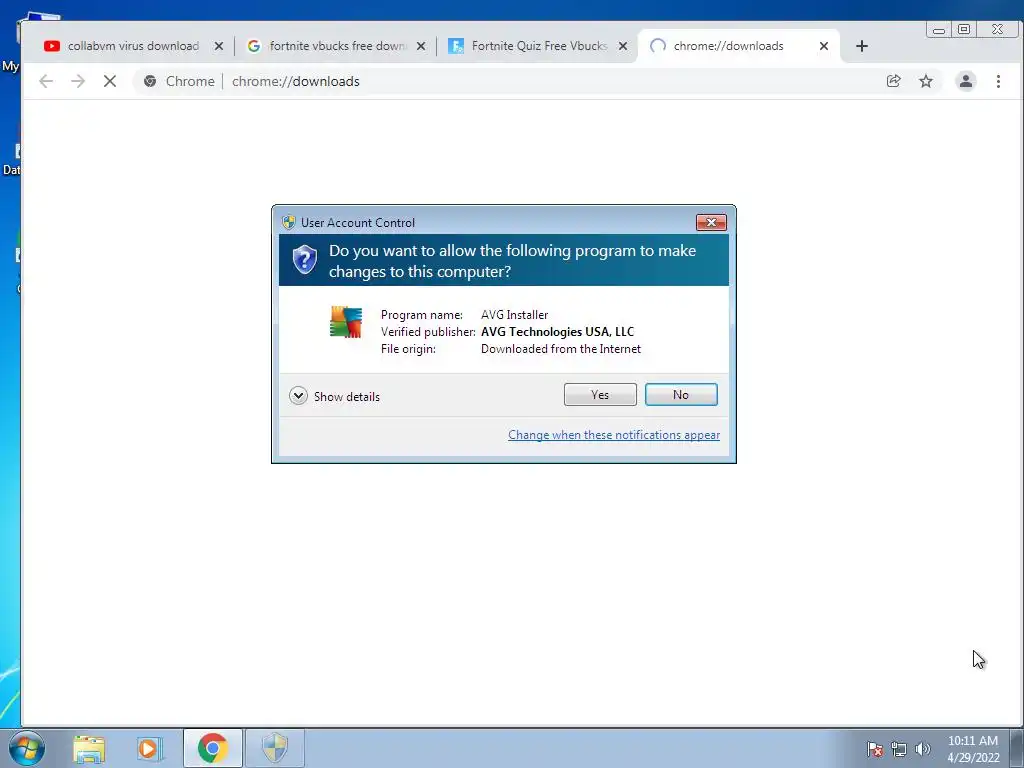Click the AVG Installer logo icon
Viewport: 1024px width, 768px height.
coord(345,322)
